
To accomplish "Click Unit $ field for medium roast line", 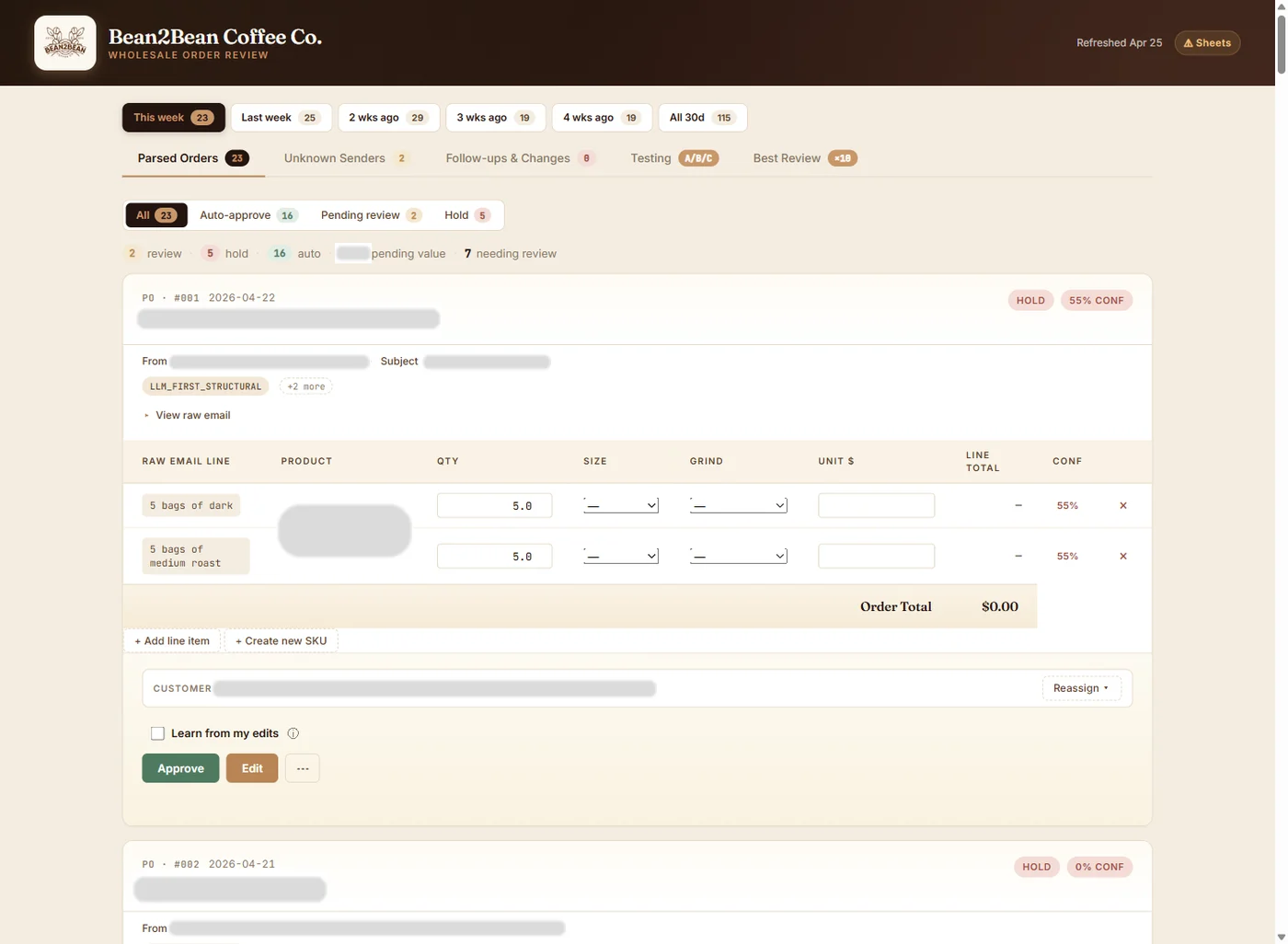I will tap(876, 556).
